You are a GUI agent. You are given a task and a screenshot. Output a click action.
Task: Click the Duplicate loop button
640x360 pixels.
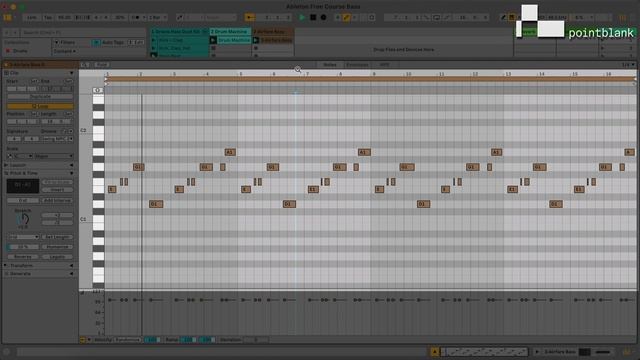pos(40,97)
